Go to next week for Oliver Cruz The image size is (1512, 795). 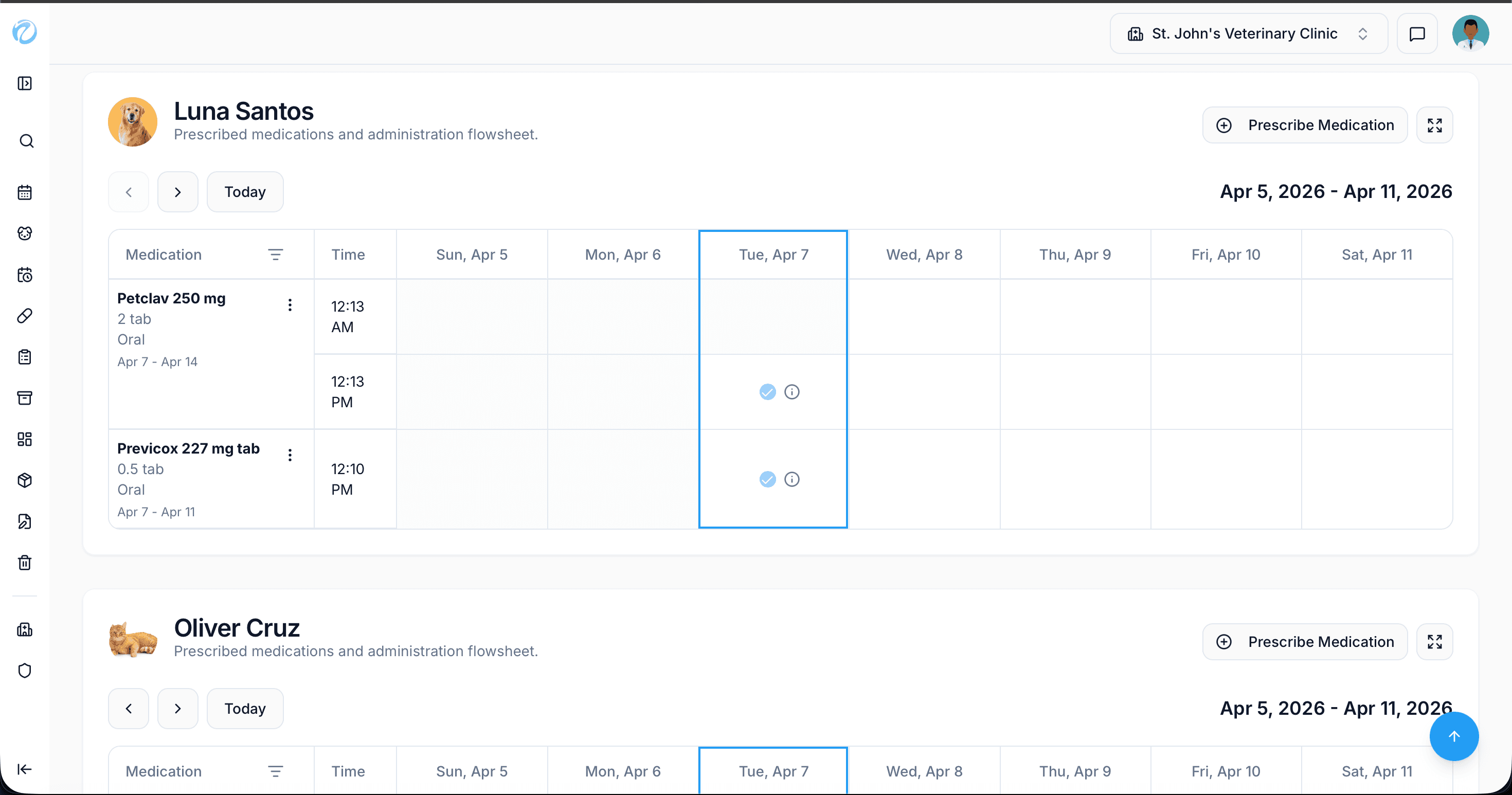[178, 708]
